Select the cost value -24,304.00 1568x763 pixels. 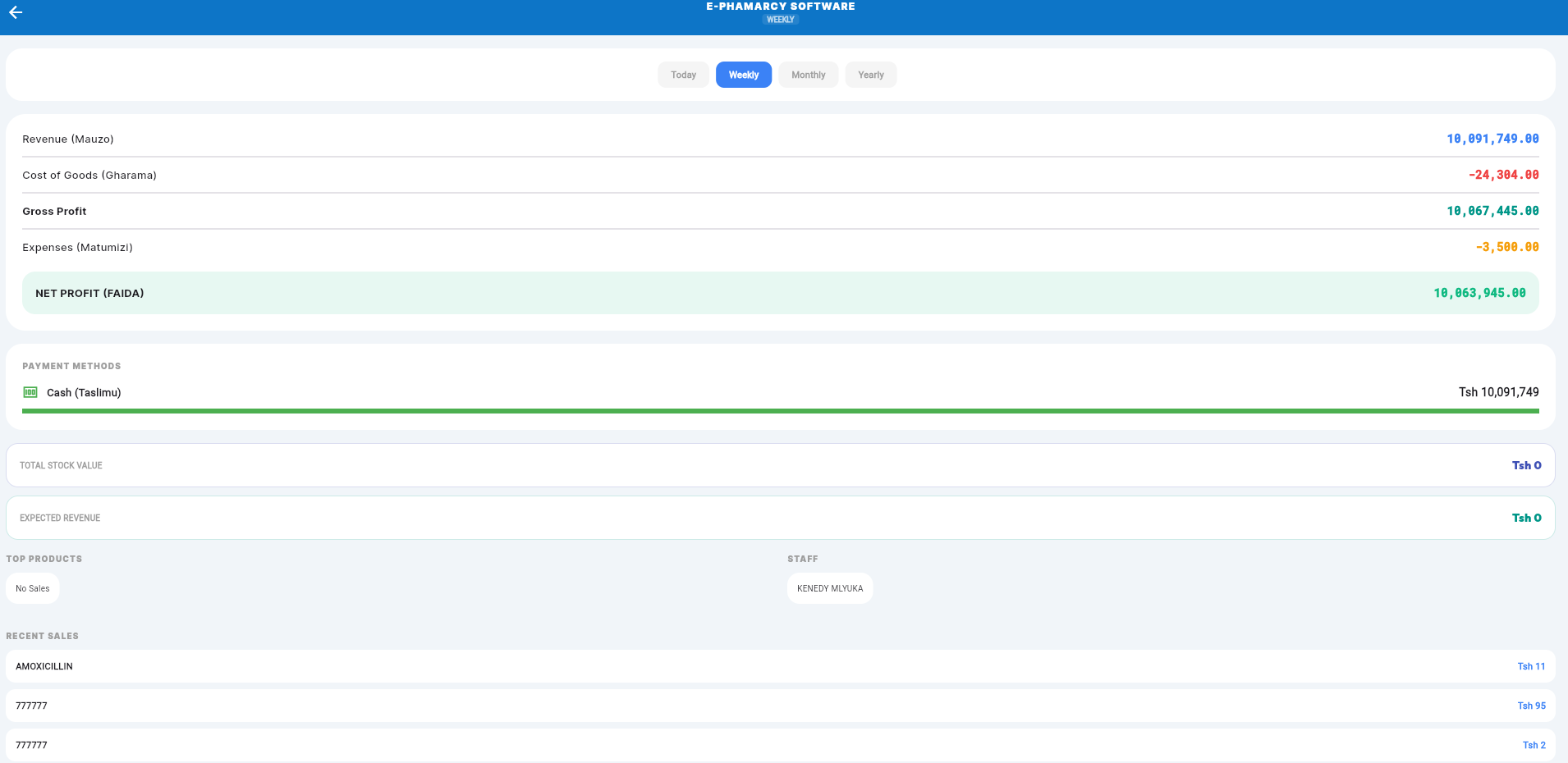(x=1504, y=175)
